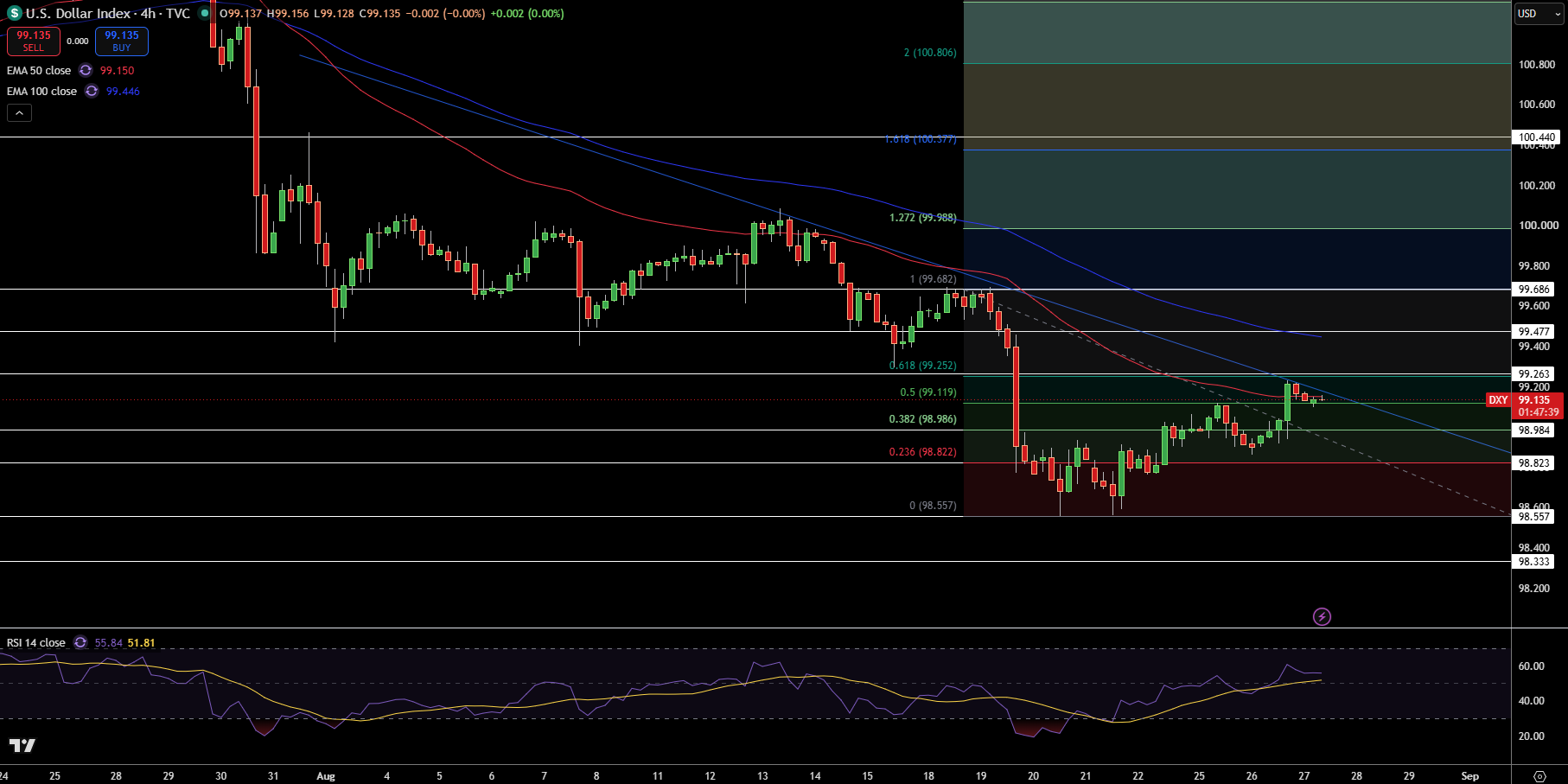Click the RSI 14 refresh icon
The height and width of the screenshot is (784, 1568).
coord(80,642)
